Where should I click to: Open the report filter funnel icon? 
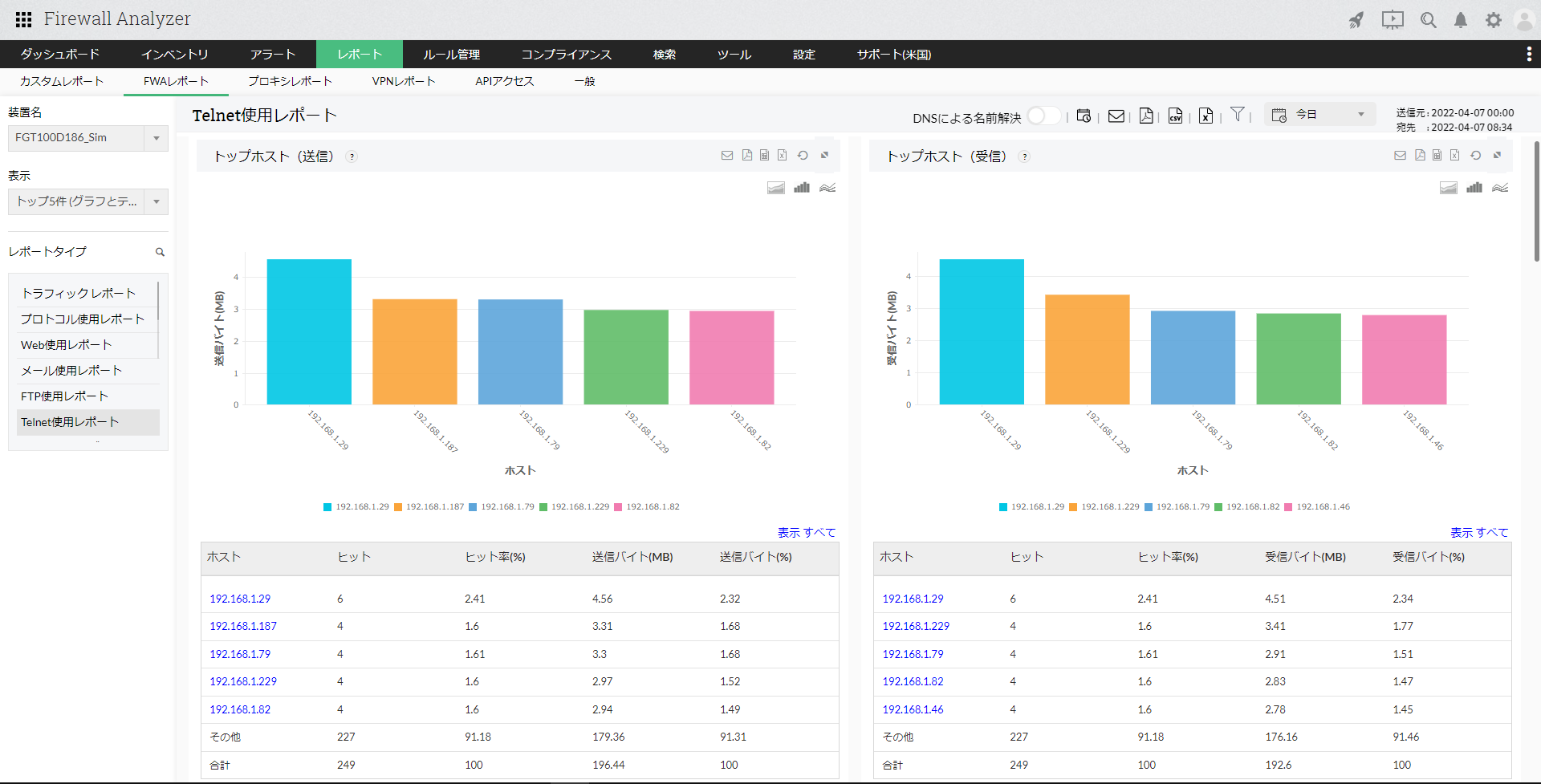(x=1238, y=115)
